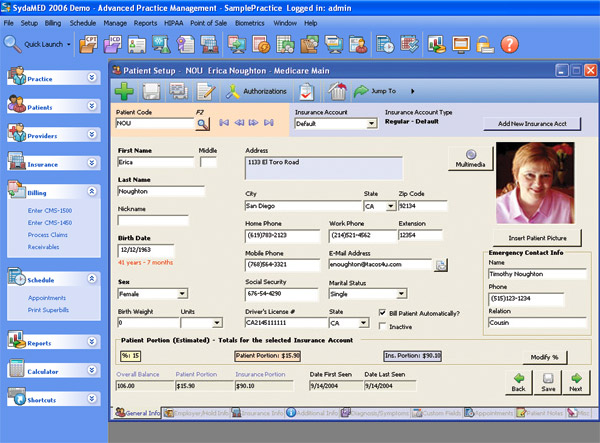The image size is (600, 443).
Task: Click the email icon beside E-Mail Address
Action: point(441,265)
